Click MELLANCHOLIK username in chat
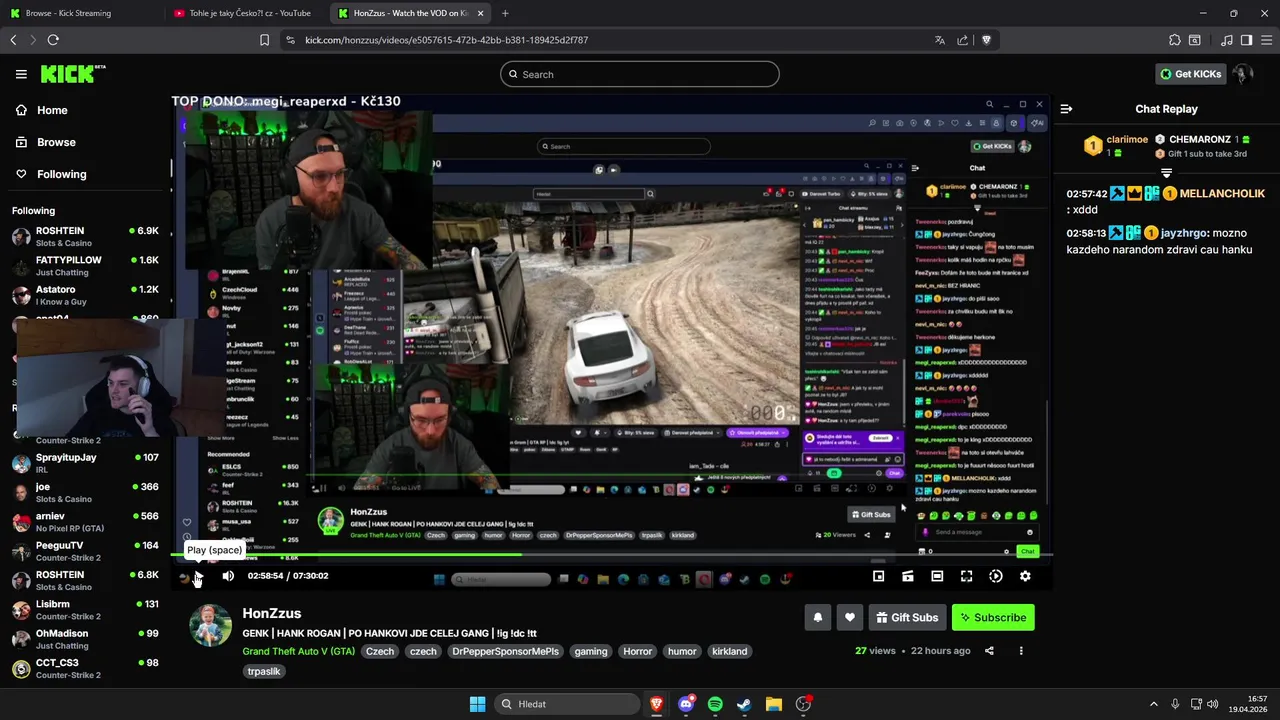1280x720 pixels. coord(1222,194)
